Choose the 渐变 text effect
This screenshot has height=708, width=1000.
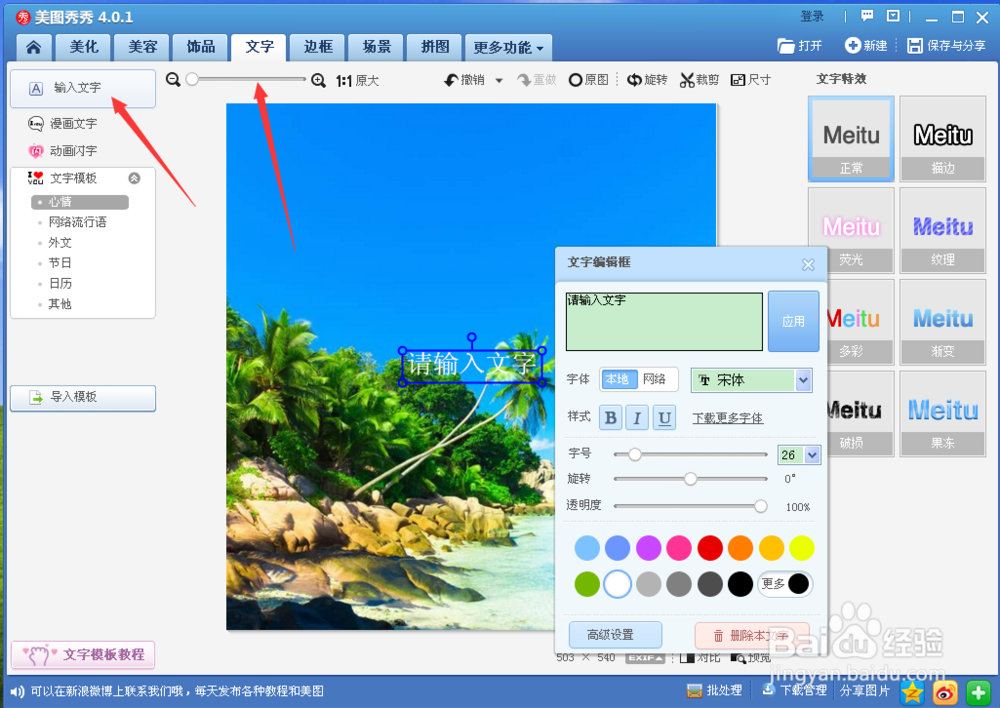943,322
